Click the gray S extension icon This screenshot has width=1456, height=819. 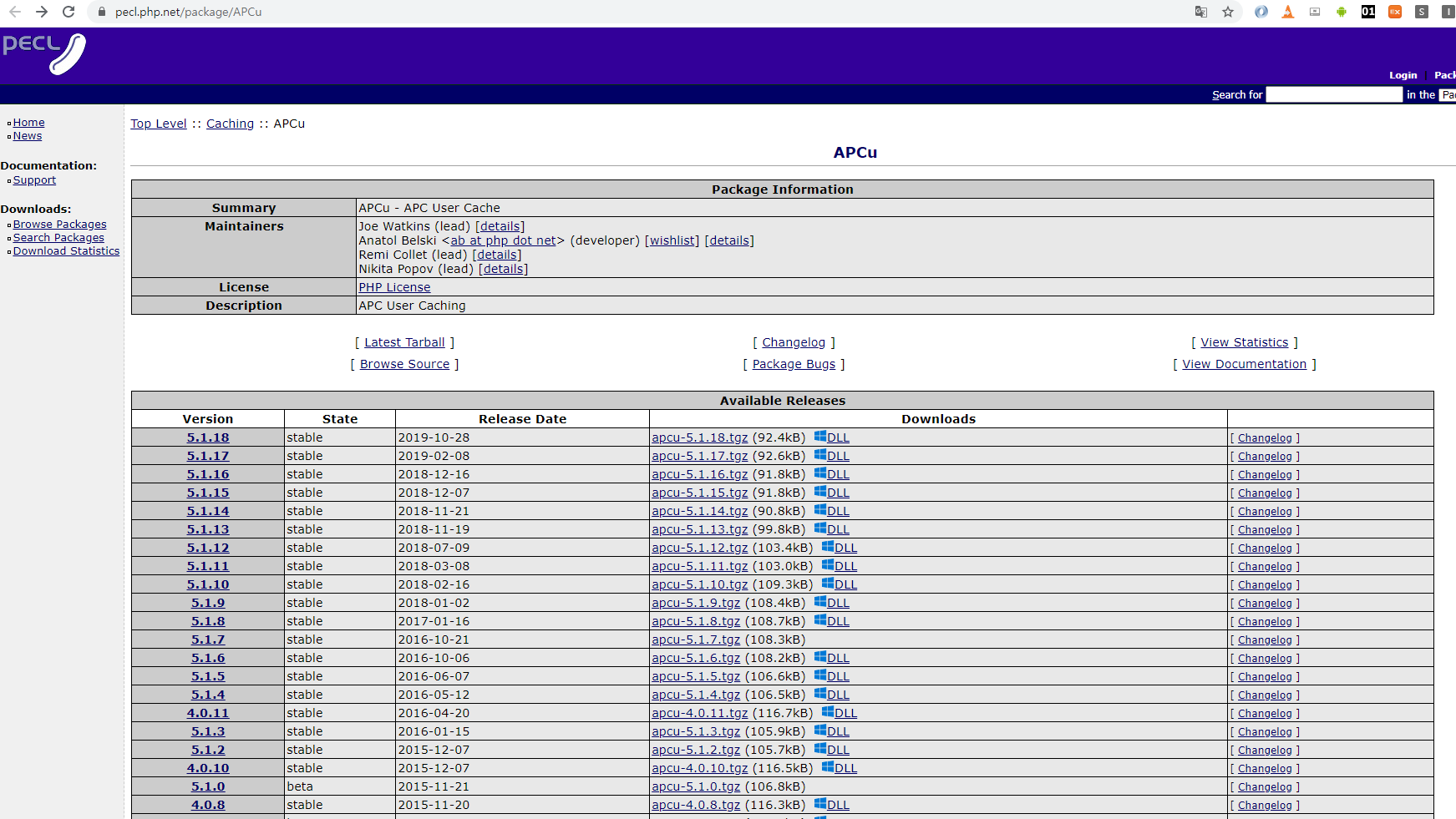(1422, 12)
